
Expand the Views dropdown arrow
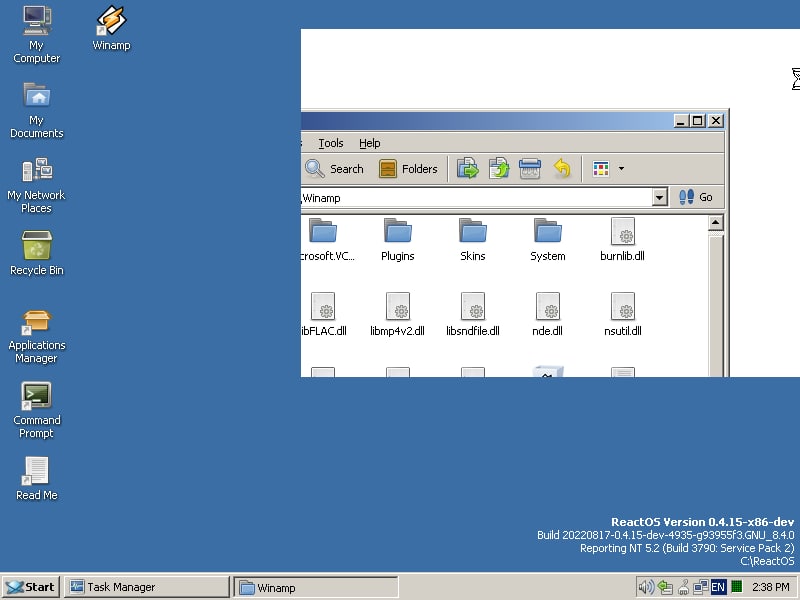[621, 169]
